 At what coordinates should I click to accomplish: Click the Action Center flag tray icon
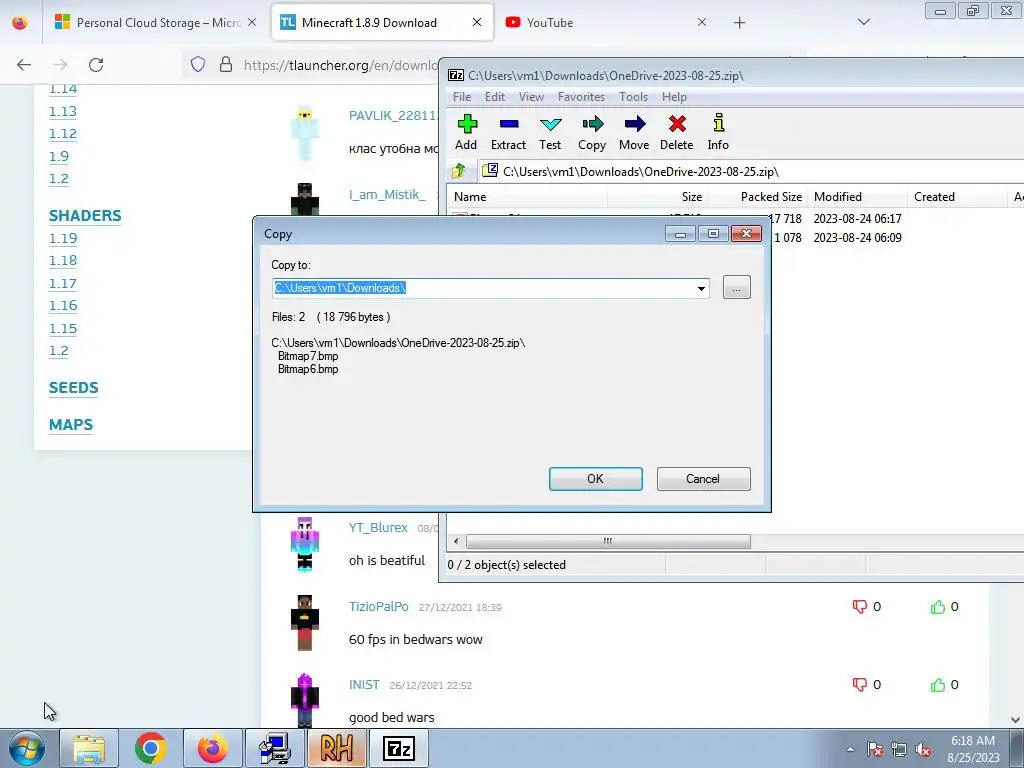874,750
